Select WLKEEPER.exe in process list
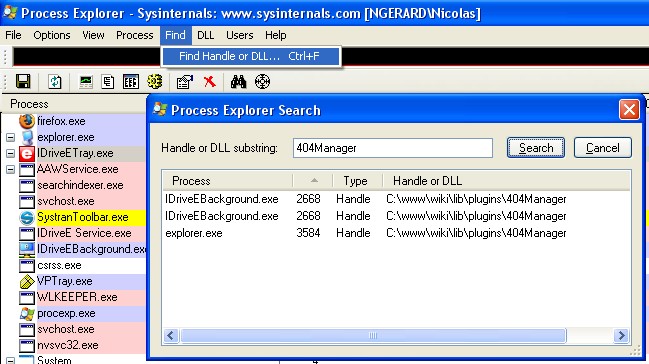 pos(77,297)
